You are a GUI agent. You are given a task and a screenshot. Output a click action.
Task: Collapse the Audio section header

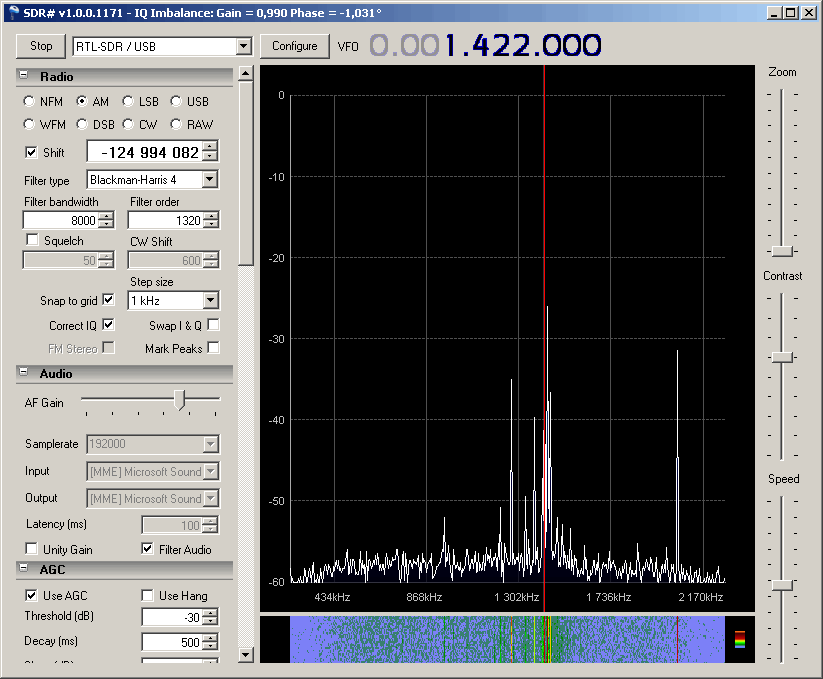[23, 374]
